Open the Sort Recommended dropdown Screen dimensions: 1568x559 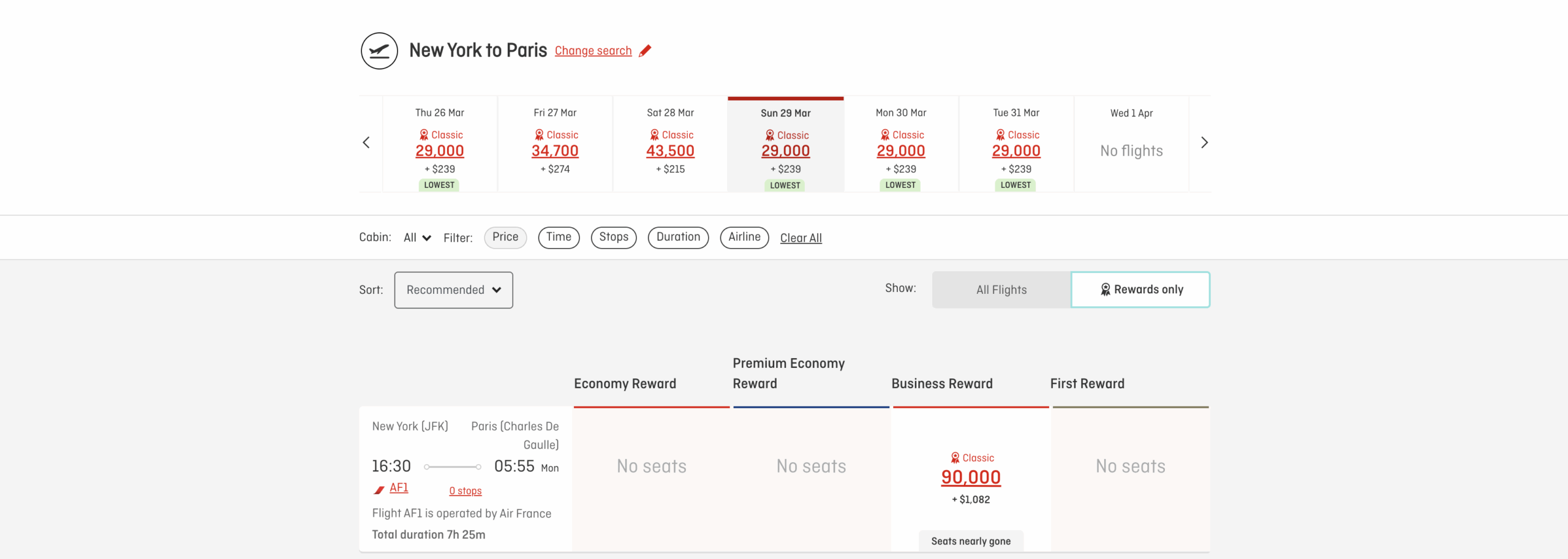pyautogui.click(x=453, y=290)
